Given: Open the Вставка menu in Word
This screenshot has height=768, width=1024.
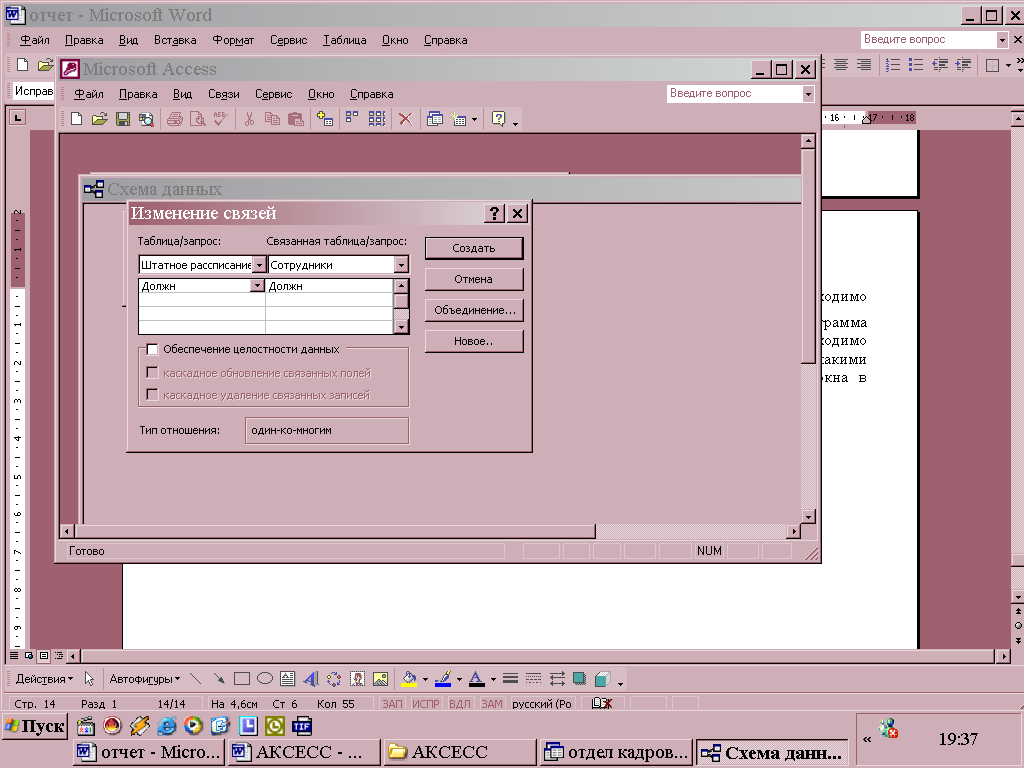Looking at the screenshot, I should pyautogui.click(x=175, y=40).
